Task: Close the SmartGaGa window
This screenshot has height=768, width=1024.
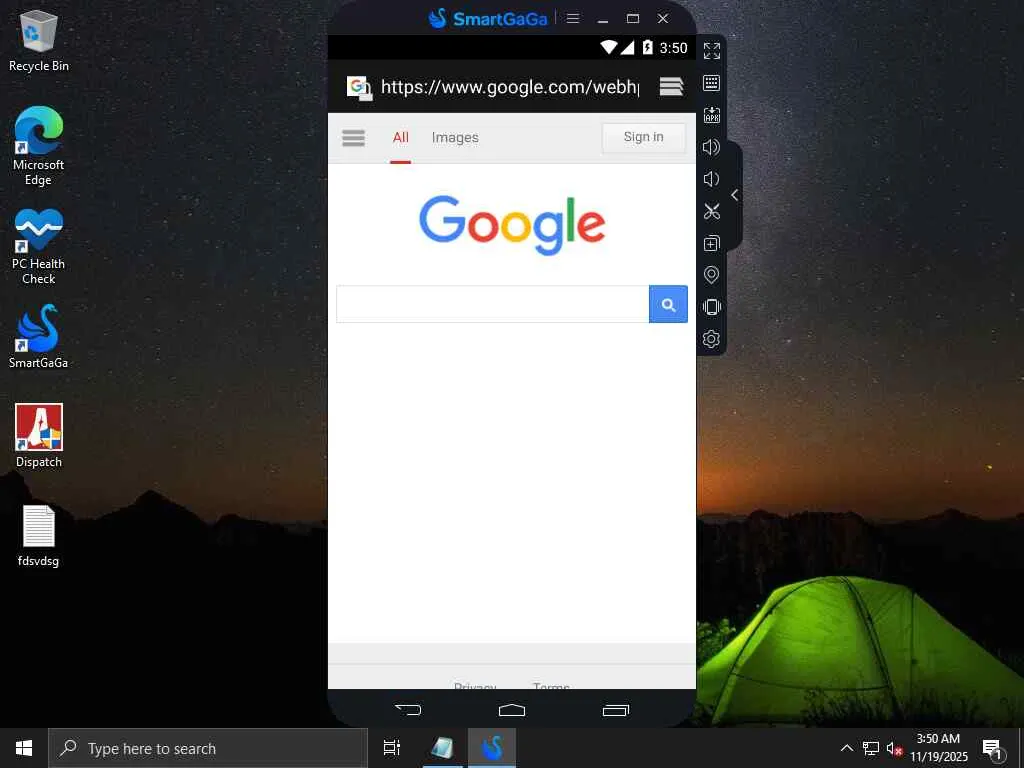Action: point(663,18)
